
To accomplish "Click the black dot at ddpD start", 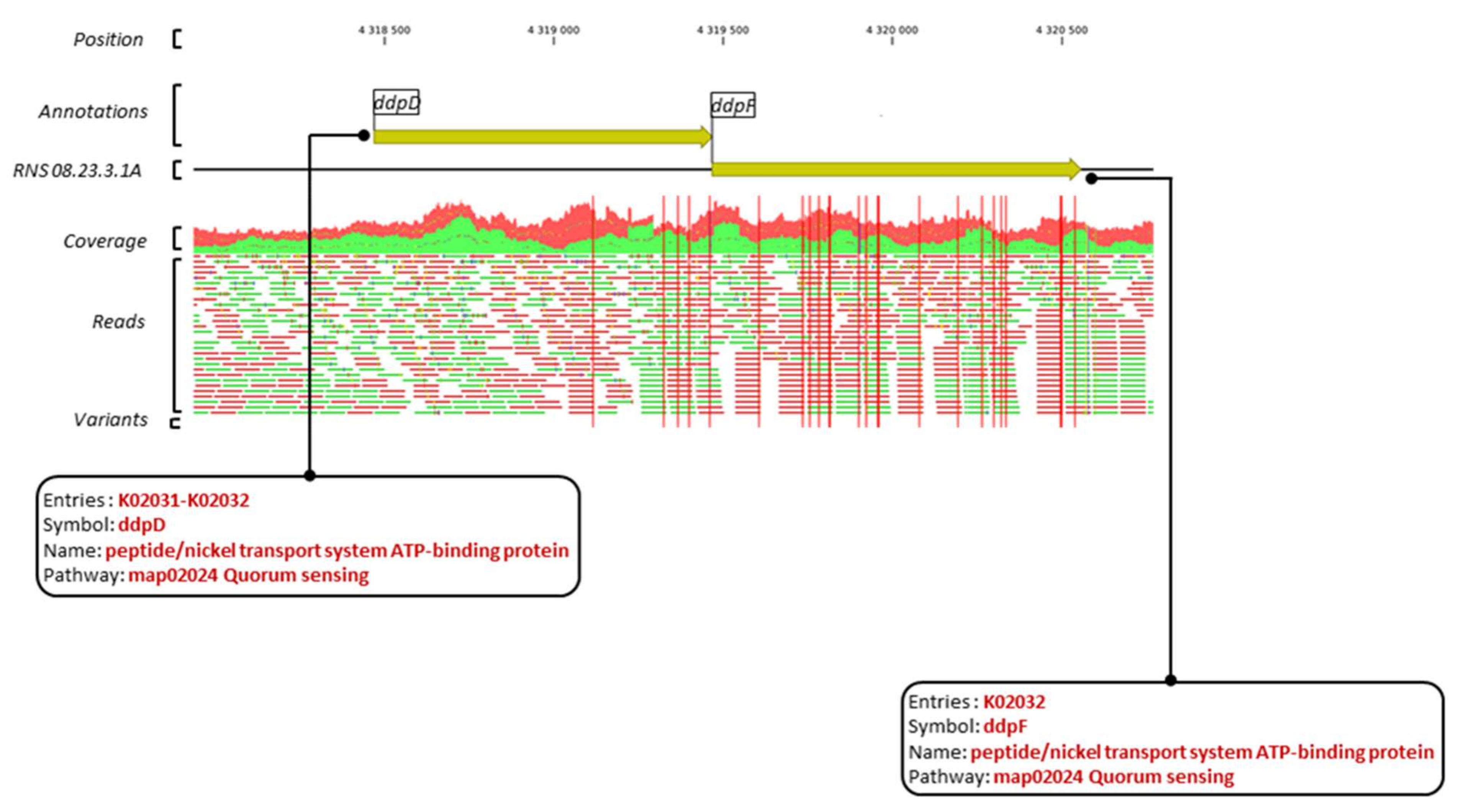I will click(x=364, y=136).
